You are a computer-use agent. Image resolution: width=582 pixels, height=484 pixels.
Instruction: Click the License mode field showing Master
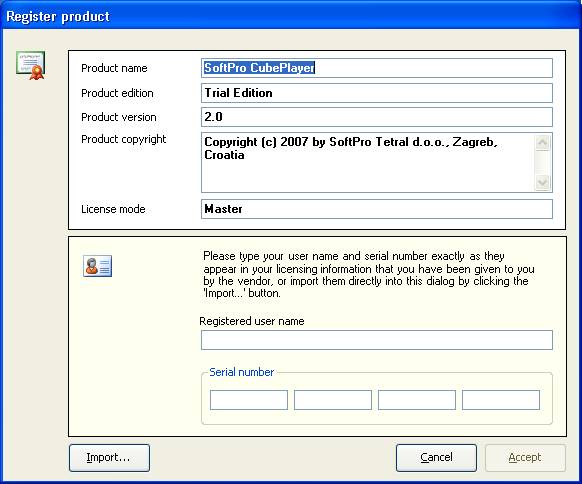tap(377, 209)
